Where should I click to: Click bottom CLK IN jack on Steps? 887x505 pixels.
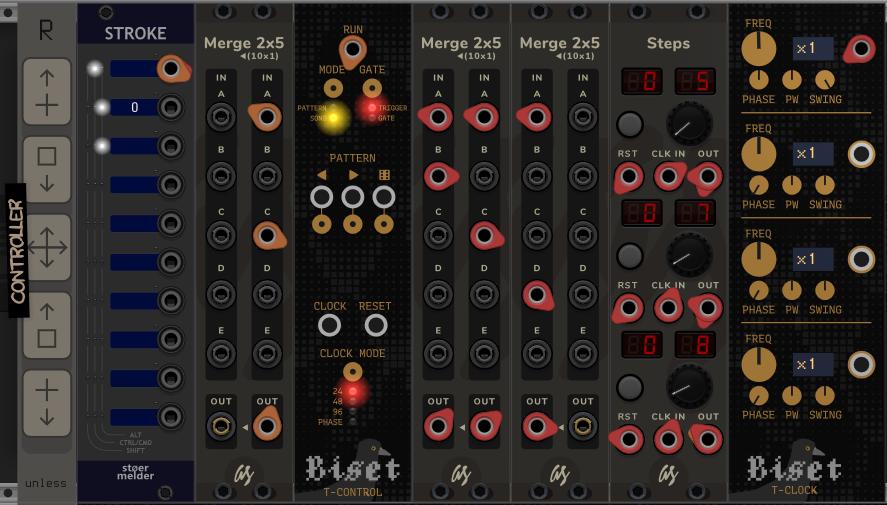coord(668,439)
